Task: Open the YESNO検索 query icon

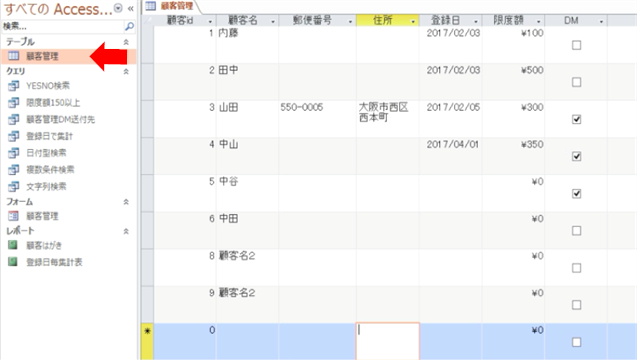Action: click(13, 86)
